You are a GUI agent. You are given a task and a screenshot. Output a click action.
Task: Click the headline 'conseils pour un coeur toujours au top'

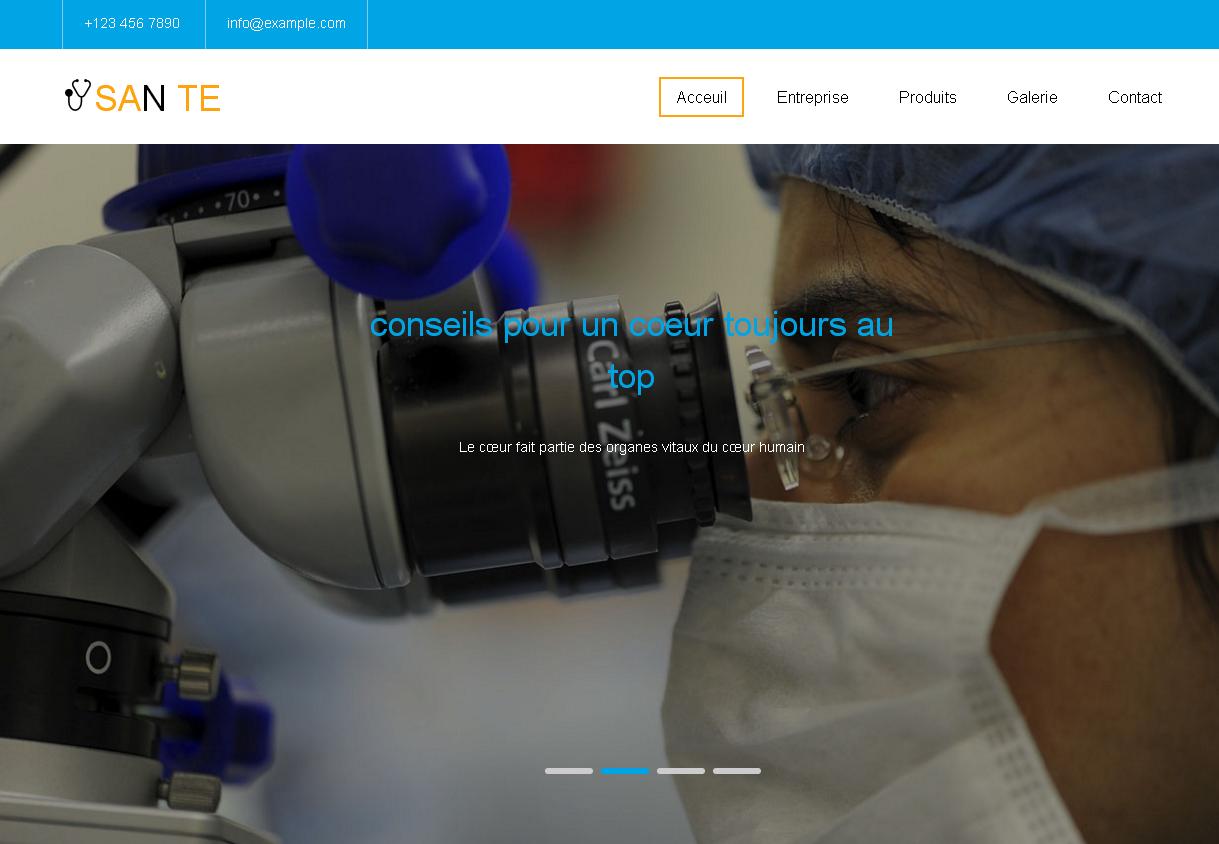tap(632, 351)
